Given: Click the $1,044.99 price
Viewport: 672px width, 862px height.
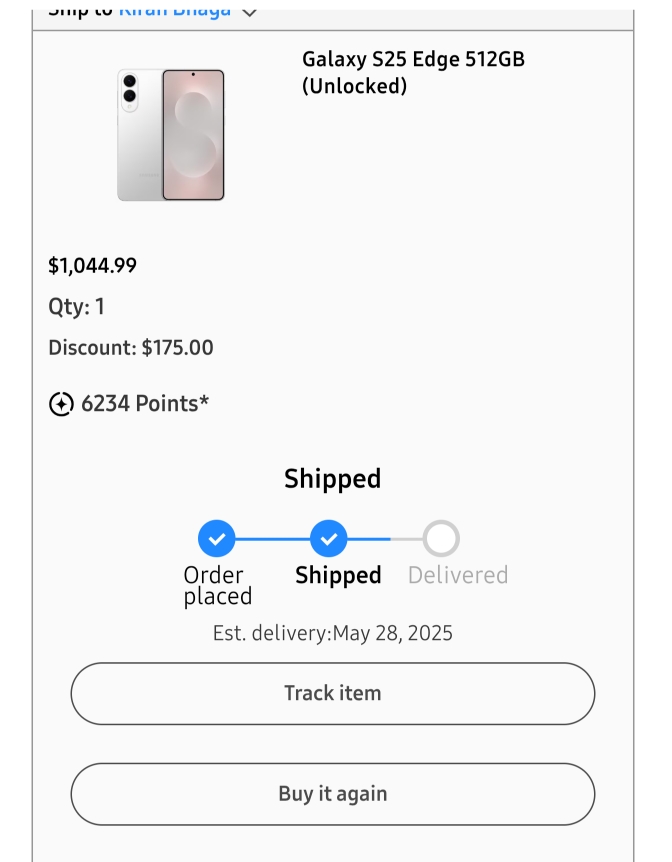Looking at the screenshot, I should tap(93, 266).
